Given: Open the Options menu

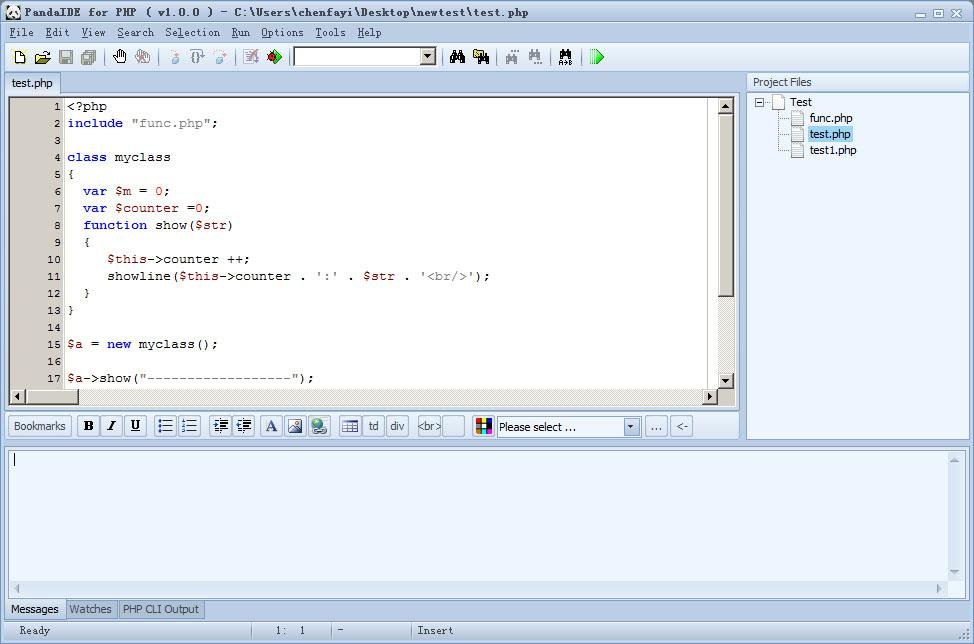Looking at the screenshot, I should pyautogui.click(x=281, y=32).
